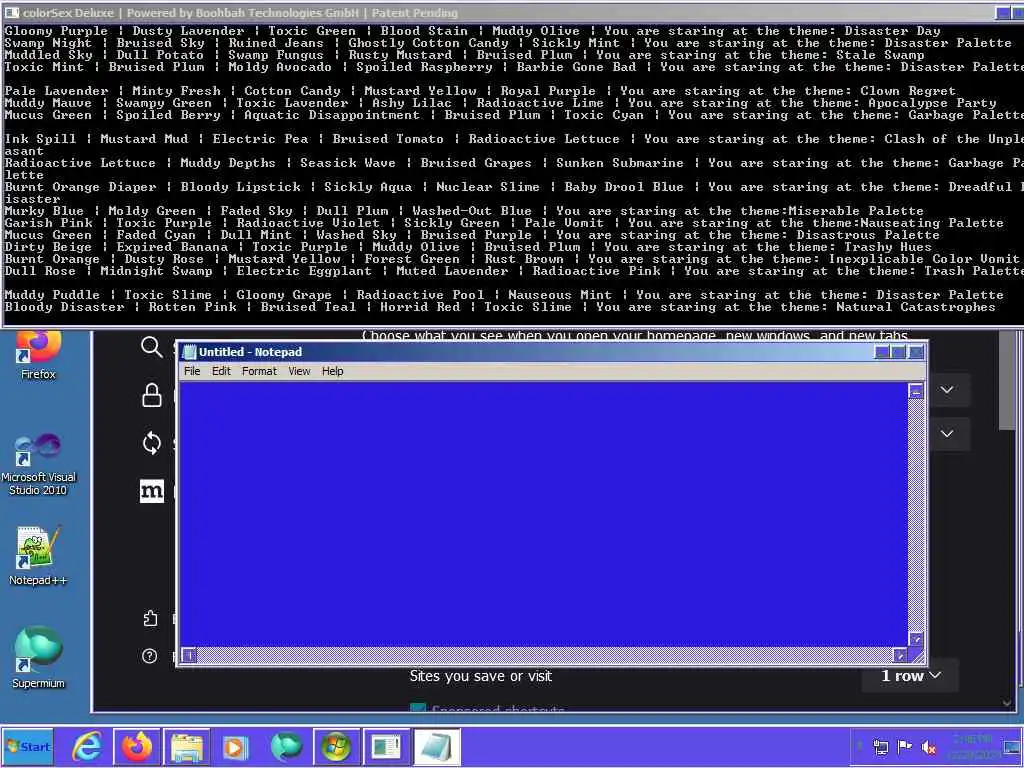
Task: Click the Notepad title bar icon
Action: pos(189,352)
